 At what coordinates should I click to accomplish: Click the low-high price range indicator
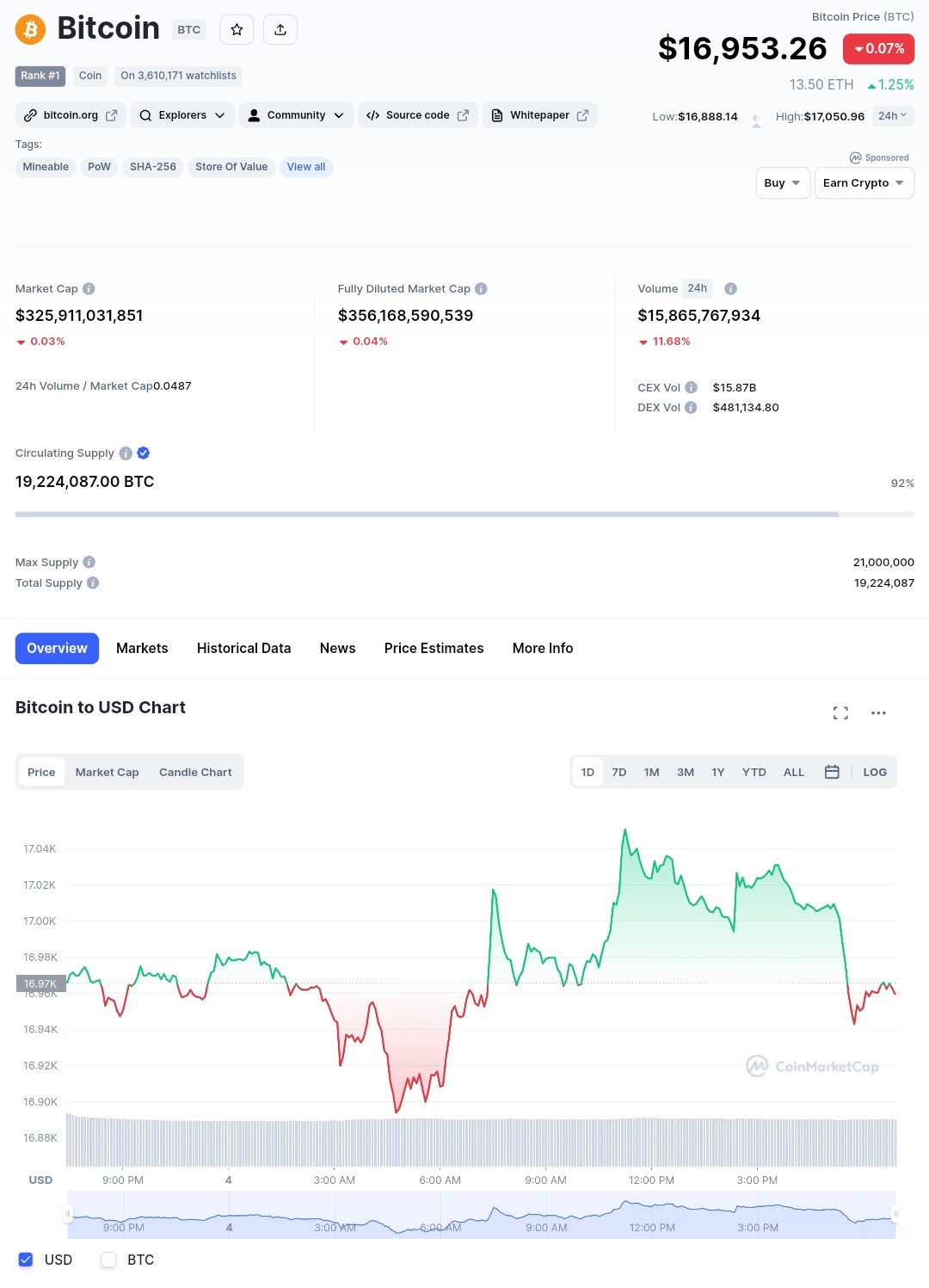coord(756,121)
